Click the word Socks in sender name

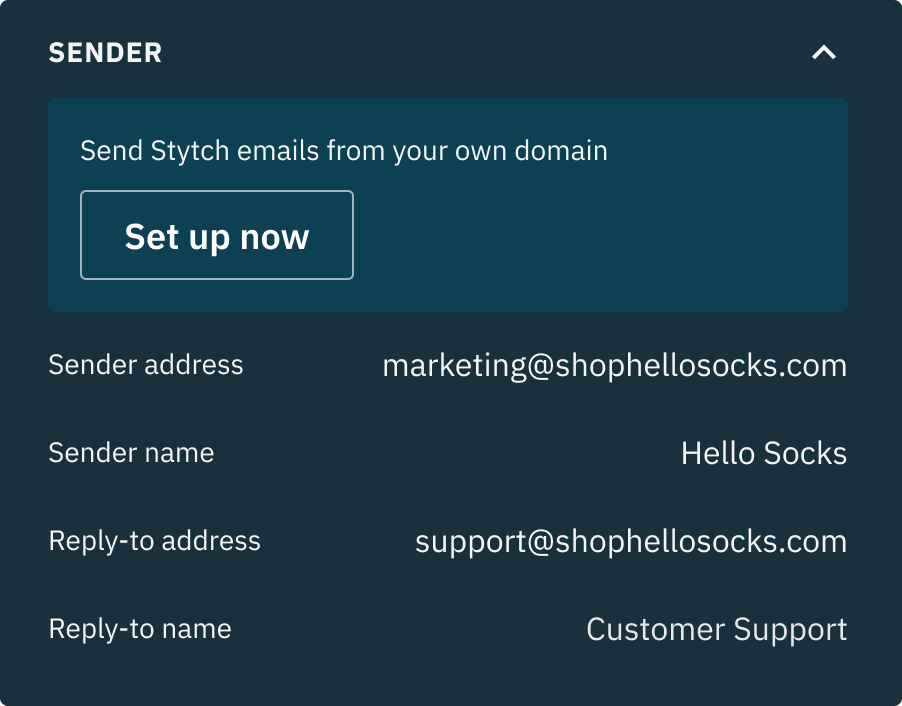[805, 453]
